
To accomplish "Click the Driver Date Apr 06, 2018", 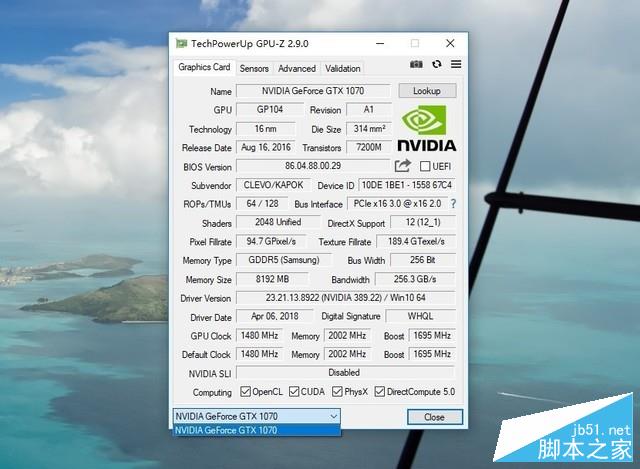I will coord(275,316).
